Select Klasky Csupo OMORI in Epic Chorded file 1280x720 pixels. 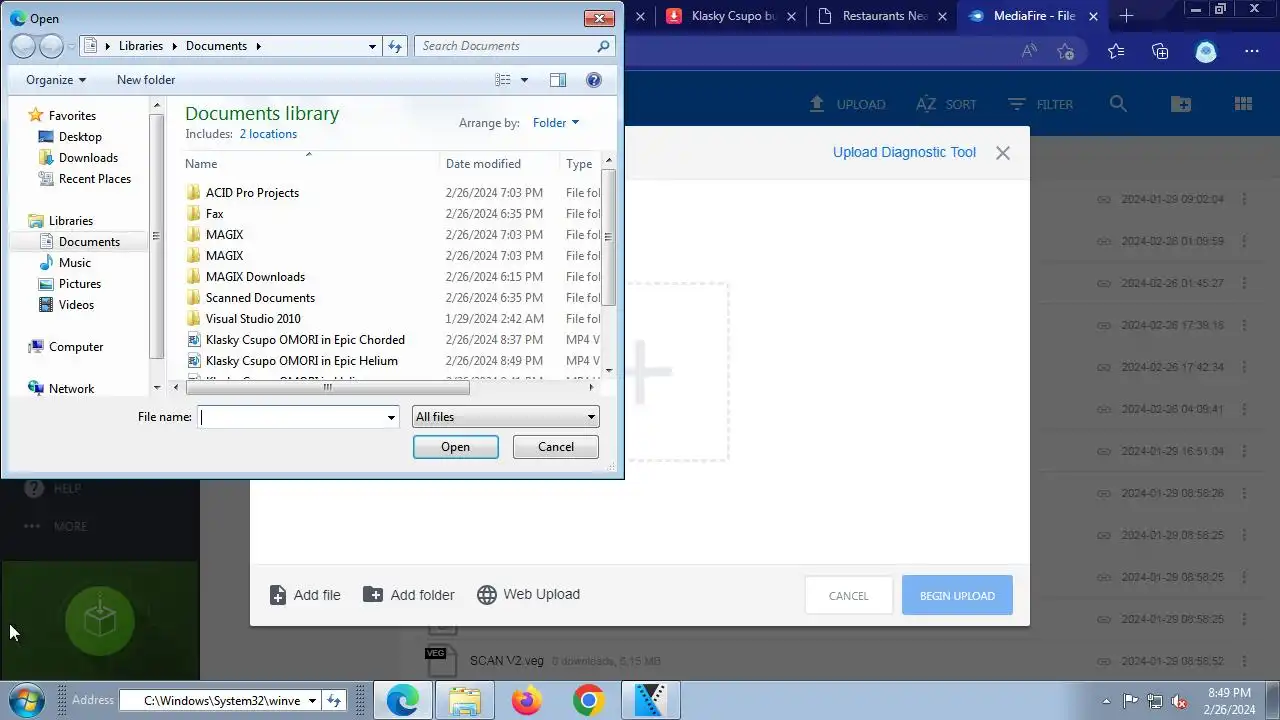tap(305, 340)
